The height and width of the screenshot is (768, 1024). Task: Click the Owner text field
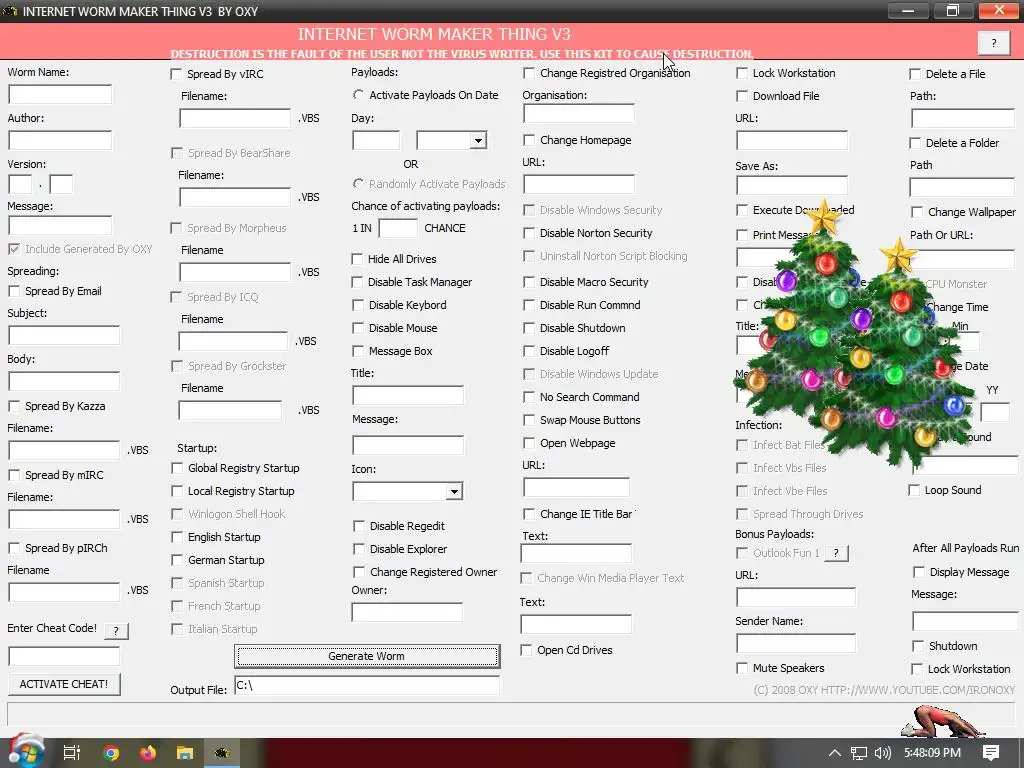tap(408, 612)
